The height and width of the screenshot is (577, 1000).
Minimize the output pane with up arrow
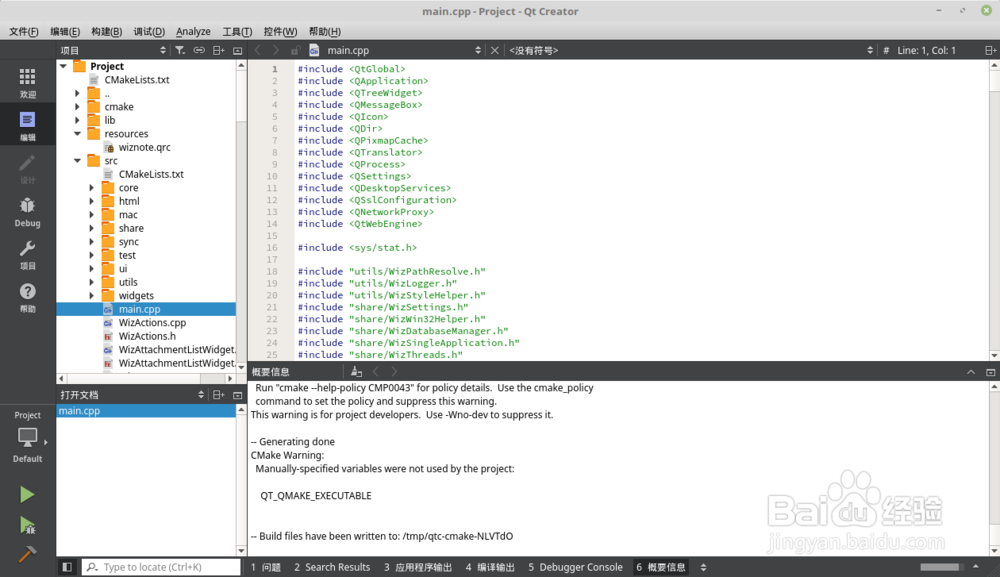971,372
